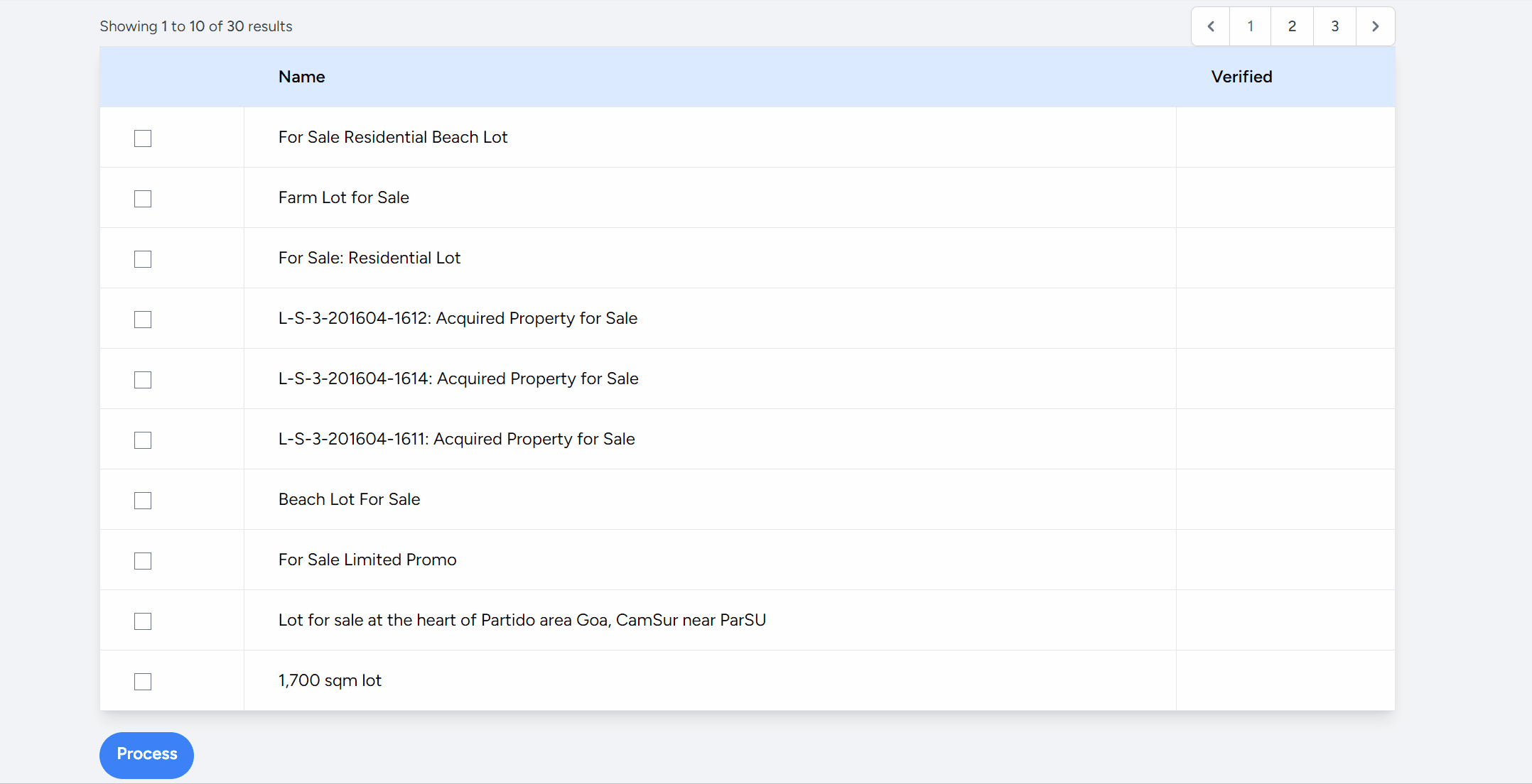Screen dimensions: 1532x784
Task: Open page 2 of results
Action: (1292, 26)
